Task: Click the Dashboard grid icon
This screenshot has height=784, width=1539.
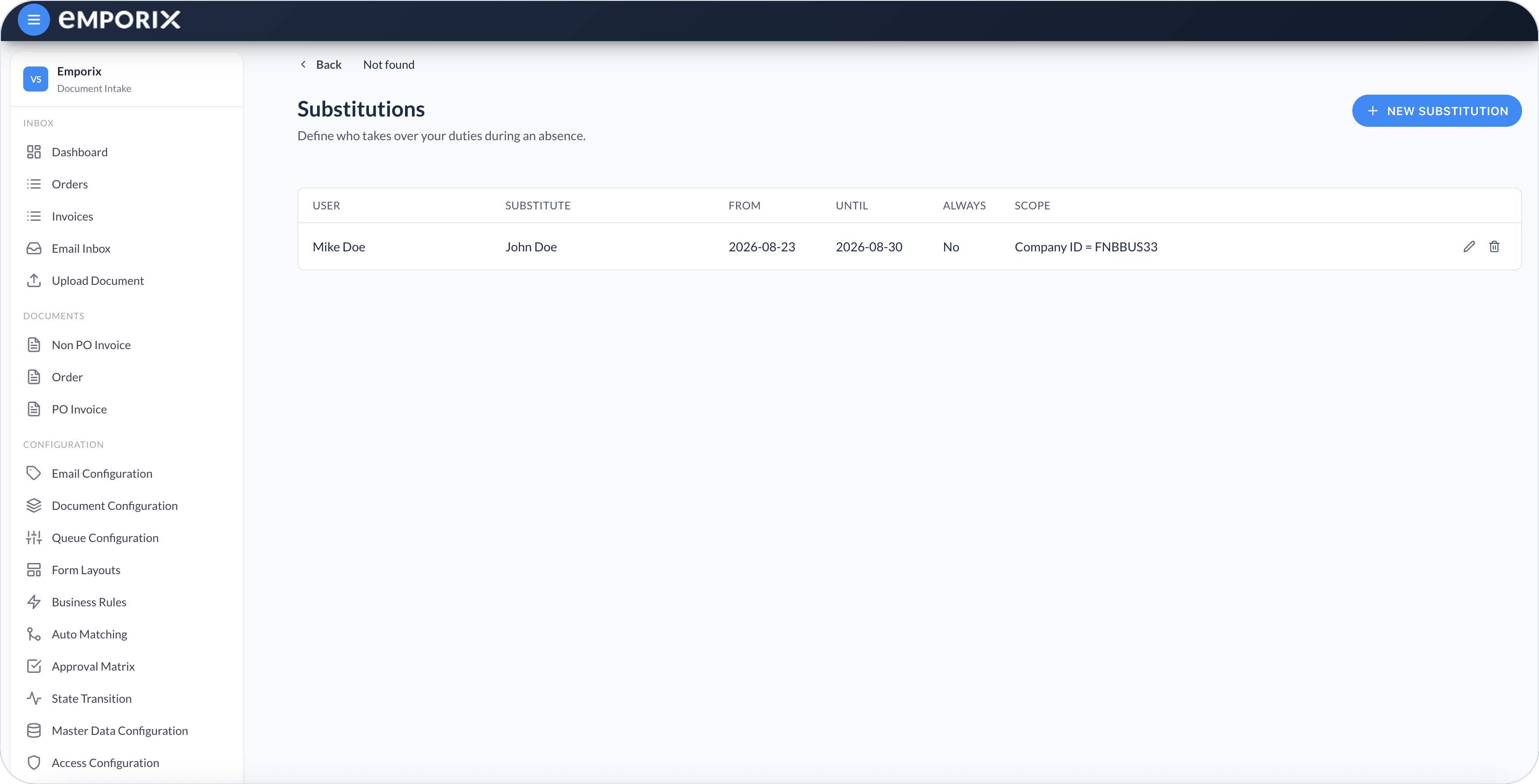Action: 34,152
